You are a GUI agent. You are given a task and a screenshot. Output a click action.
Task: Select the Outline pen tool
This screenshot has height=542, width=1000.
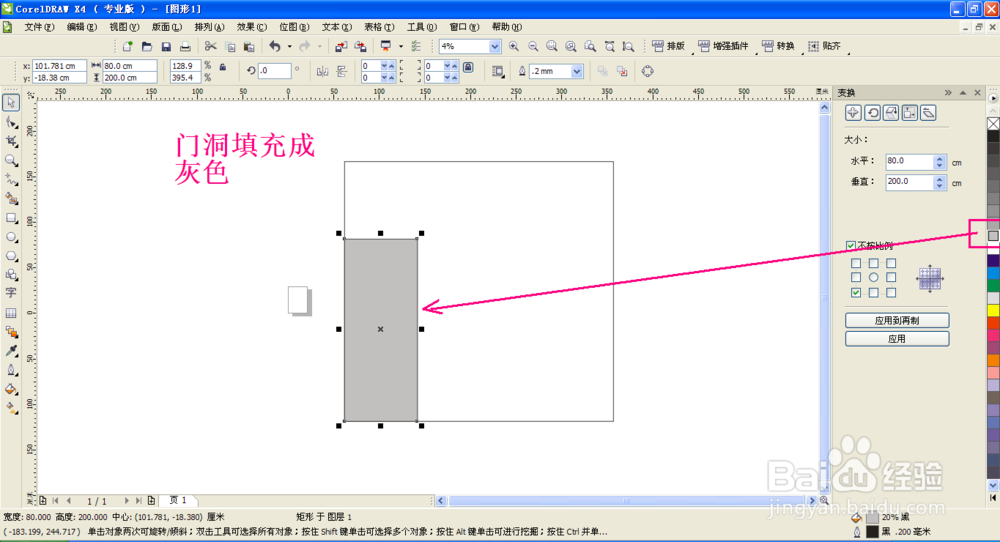tap(11, 370)
